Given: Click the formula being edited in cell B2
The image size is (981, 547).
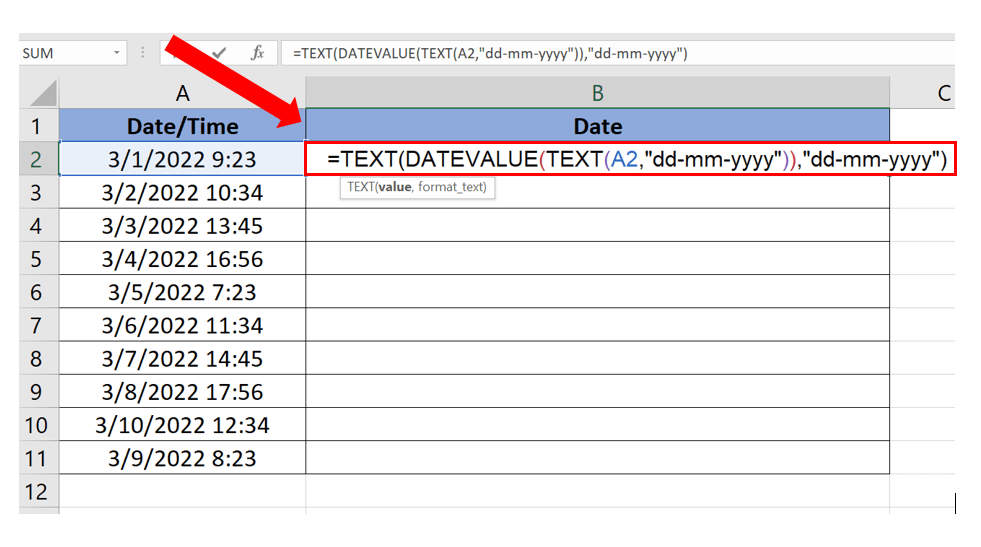Looking at the screenshot, I should click(x=637, y=160).
